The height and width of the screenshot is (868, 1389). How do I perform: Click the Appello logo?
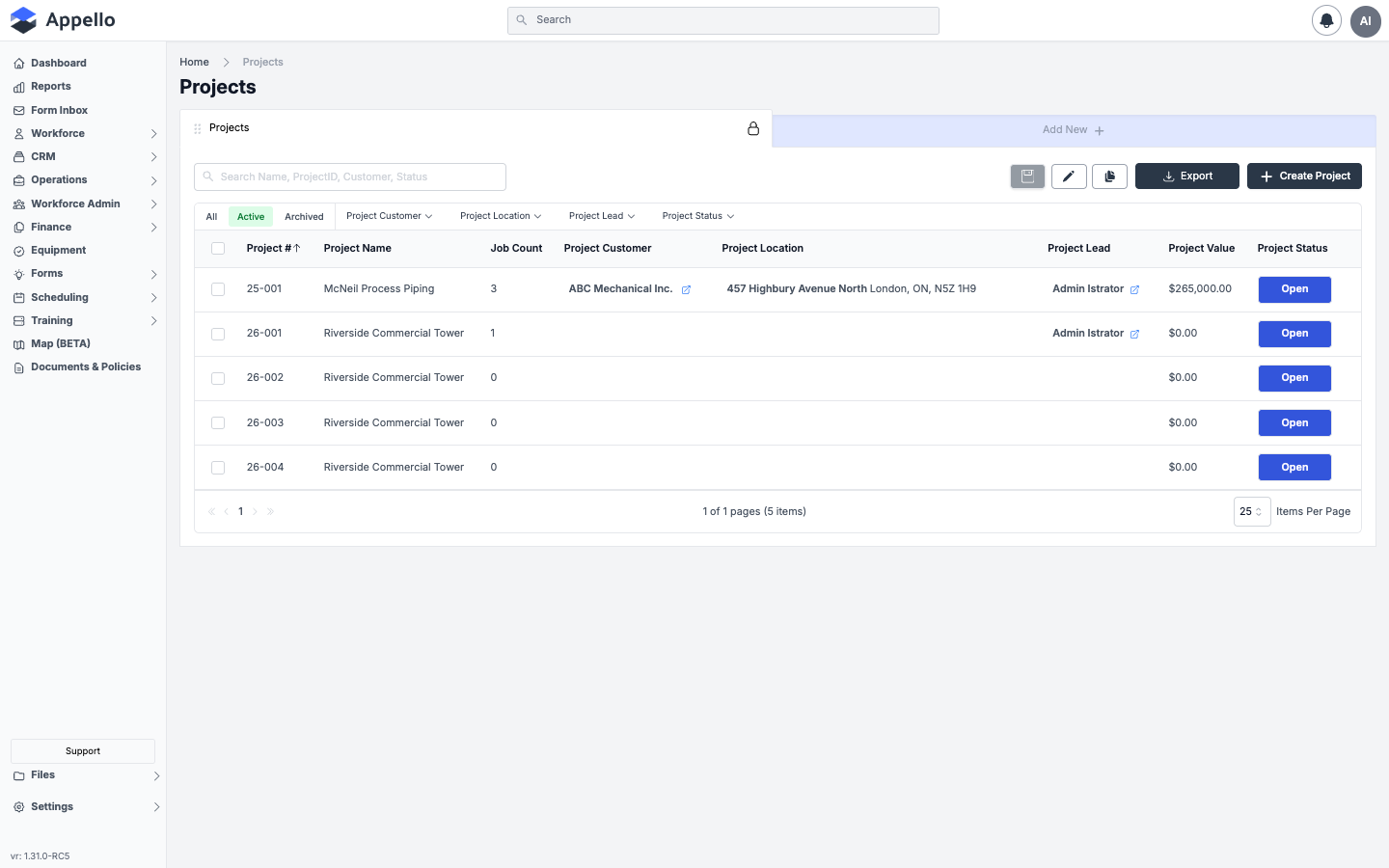63,20
